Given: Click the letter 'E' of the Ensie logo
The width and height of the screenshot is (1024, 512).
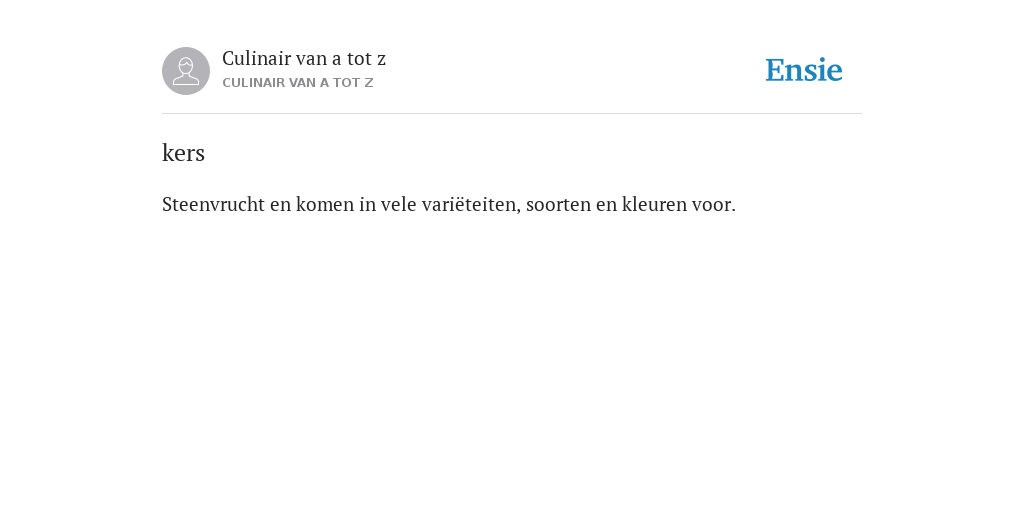Looking at the screenshot, I should tap(775, 71).
